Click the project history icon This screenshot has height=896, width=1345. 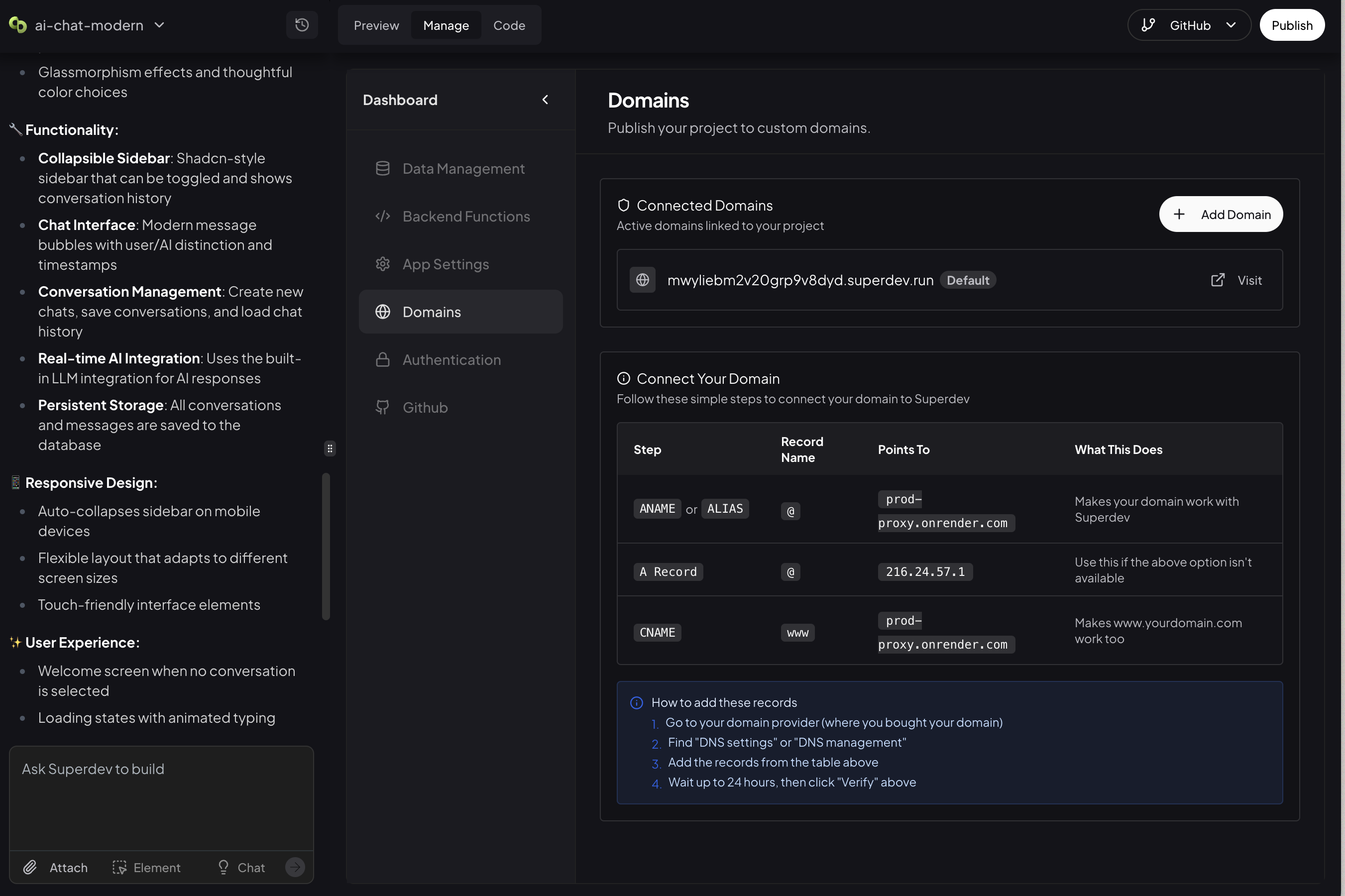302,24
